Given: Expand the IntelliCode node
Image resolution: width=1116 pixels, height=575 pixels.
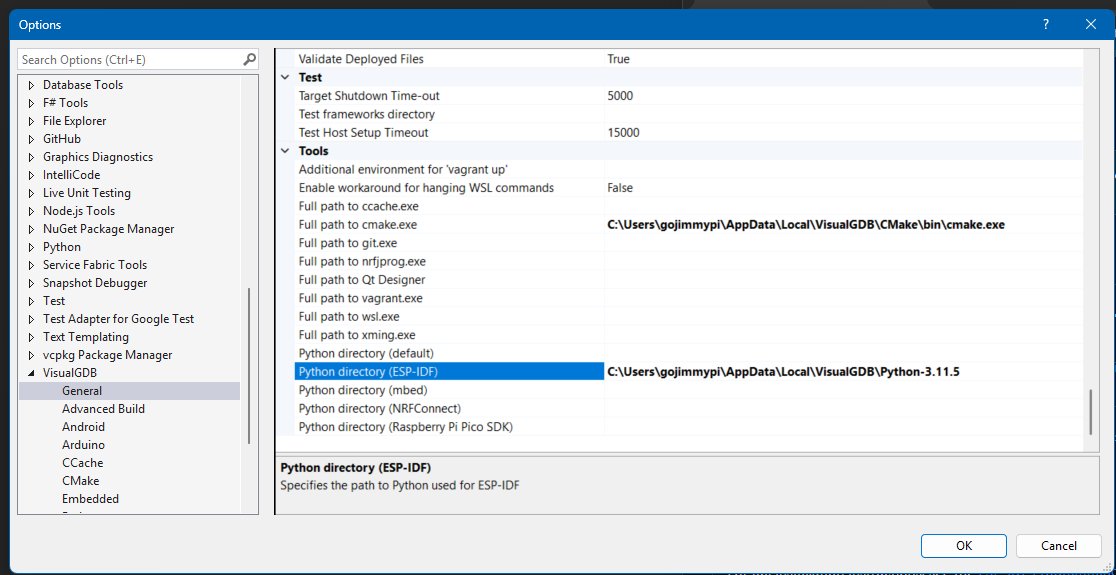Looking at the screenshot, I should pyautogui.click(x=31, y=175).
